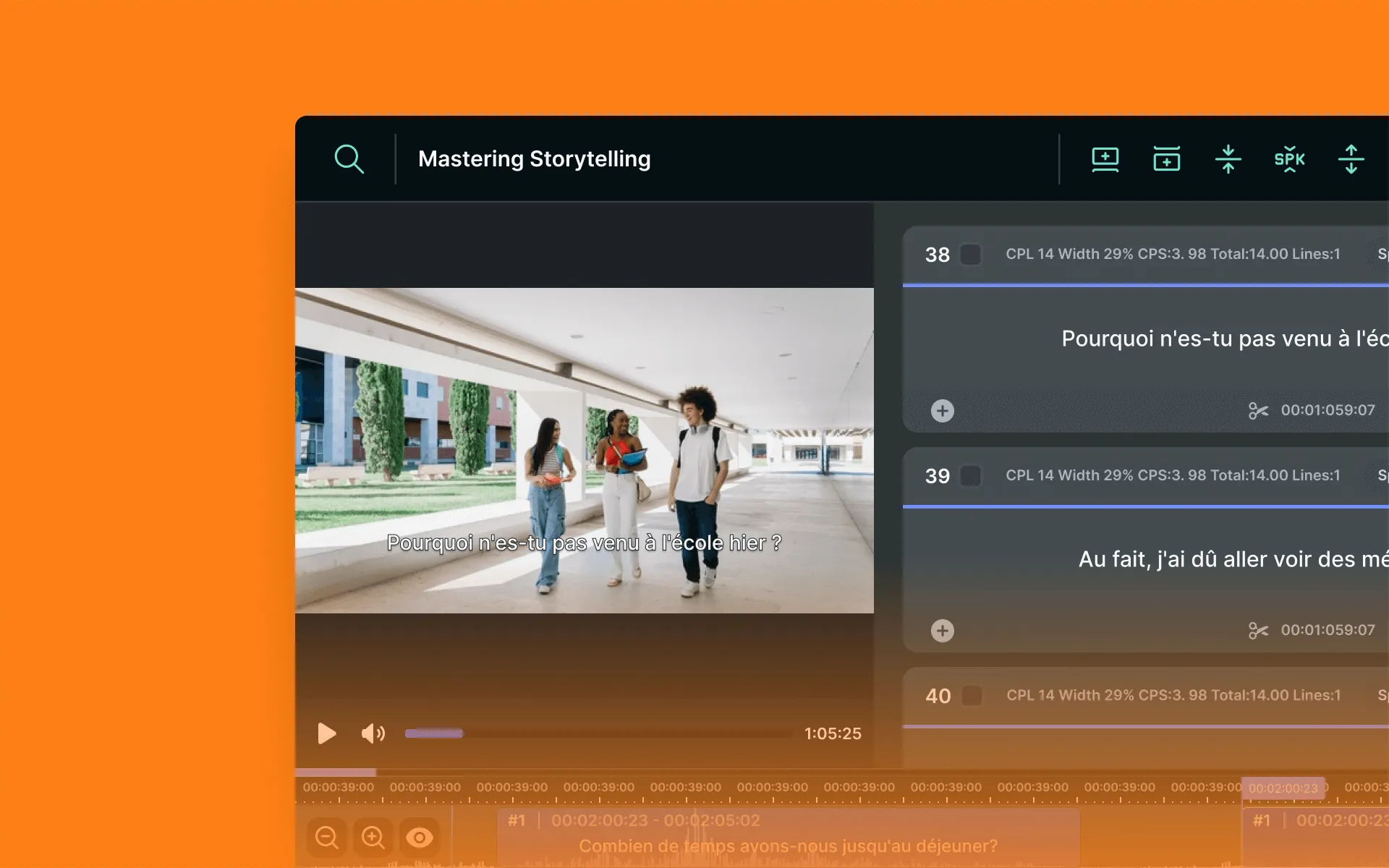Click the 00:02:00:23 timeline playhead marker
This screenshot has height=868, width=1389.
[x=1283, y=788]
